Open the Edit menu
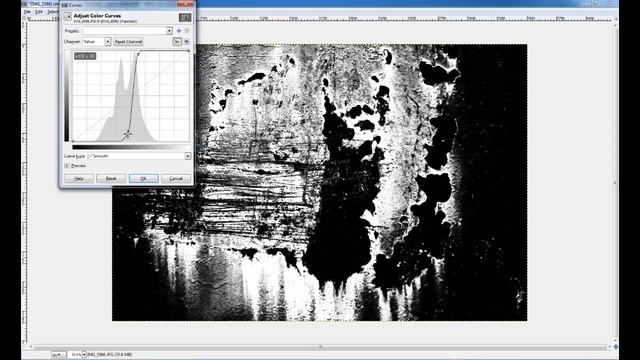640x360 pixels. tap(39, 12)
